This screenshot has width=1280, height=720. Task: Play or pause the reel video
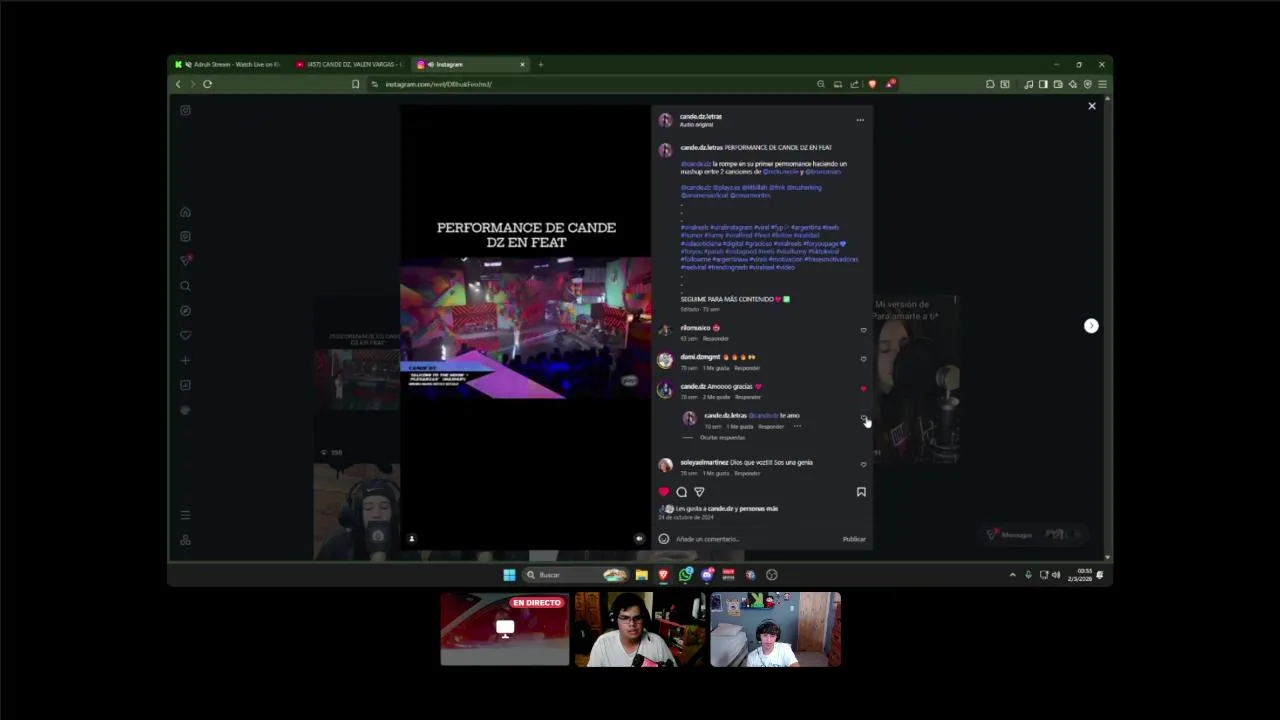click(525, 328)
